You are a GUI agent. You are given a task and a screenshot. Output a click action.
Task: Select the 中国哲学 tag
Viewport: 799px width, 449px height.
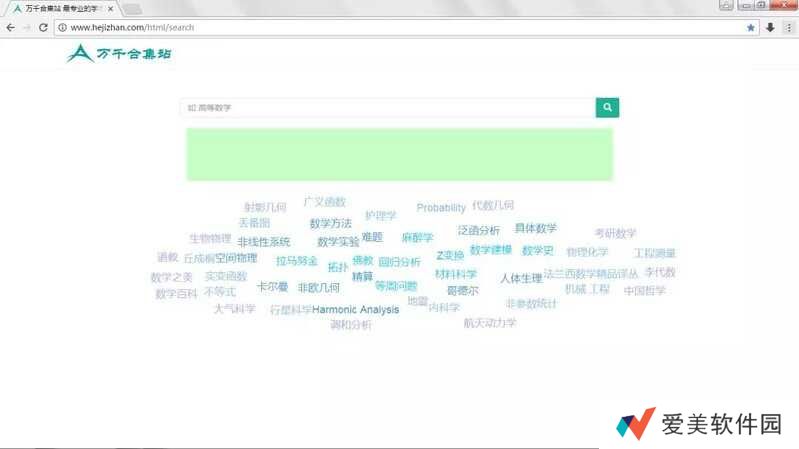pos(645,290)
